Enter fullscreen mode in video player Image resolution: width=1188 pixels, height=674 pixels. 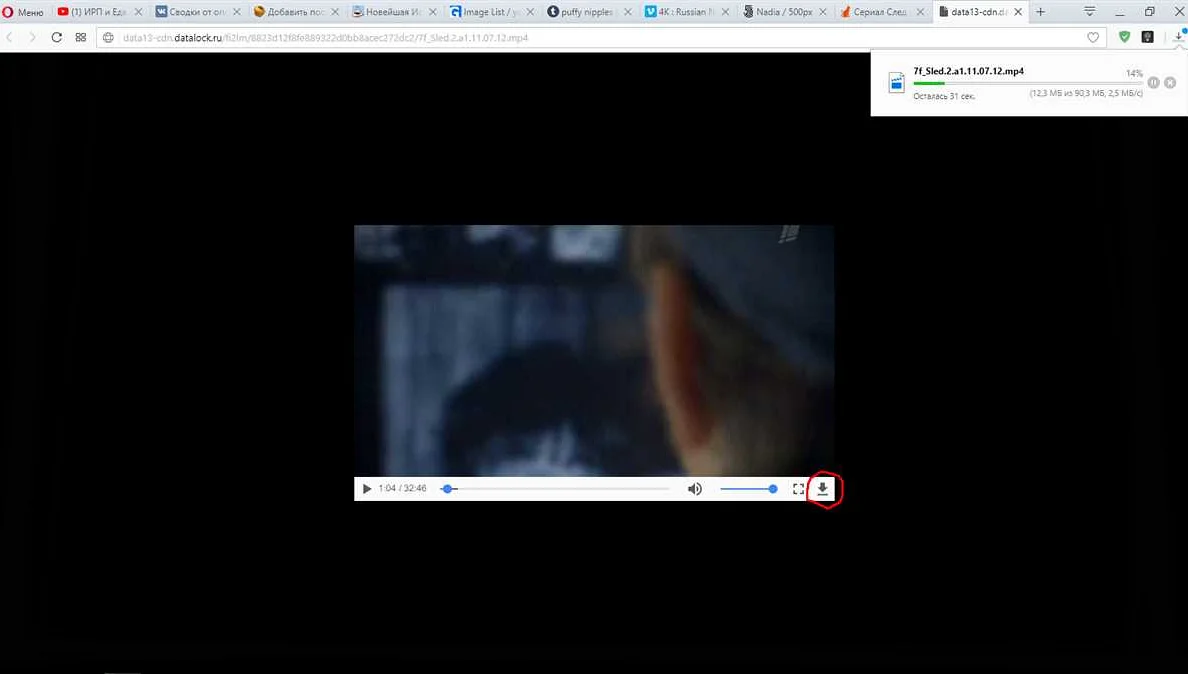798,489
